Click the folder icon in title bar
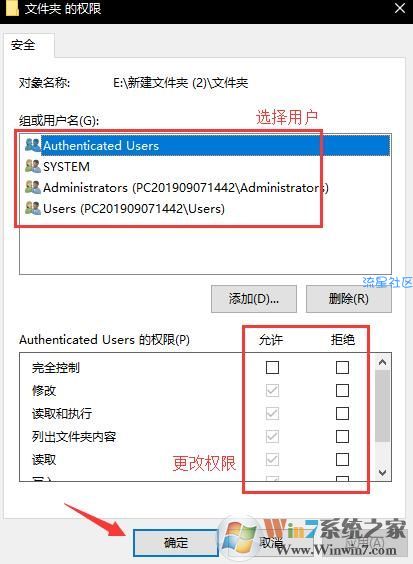The height and width of the screenshot is (564, 413). (12, 8)
